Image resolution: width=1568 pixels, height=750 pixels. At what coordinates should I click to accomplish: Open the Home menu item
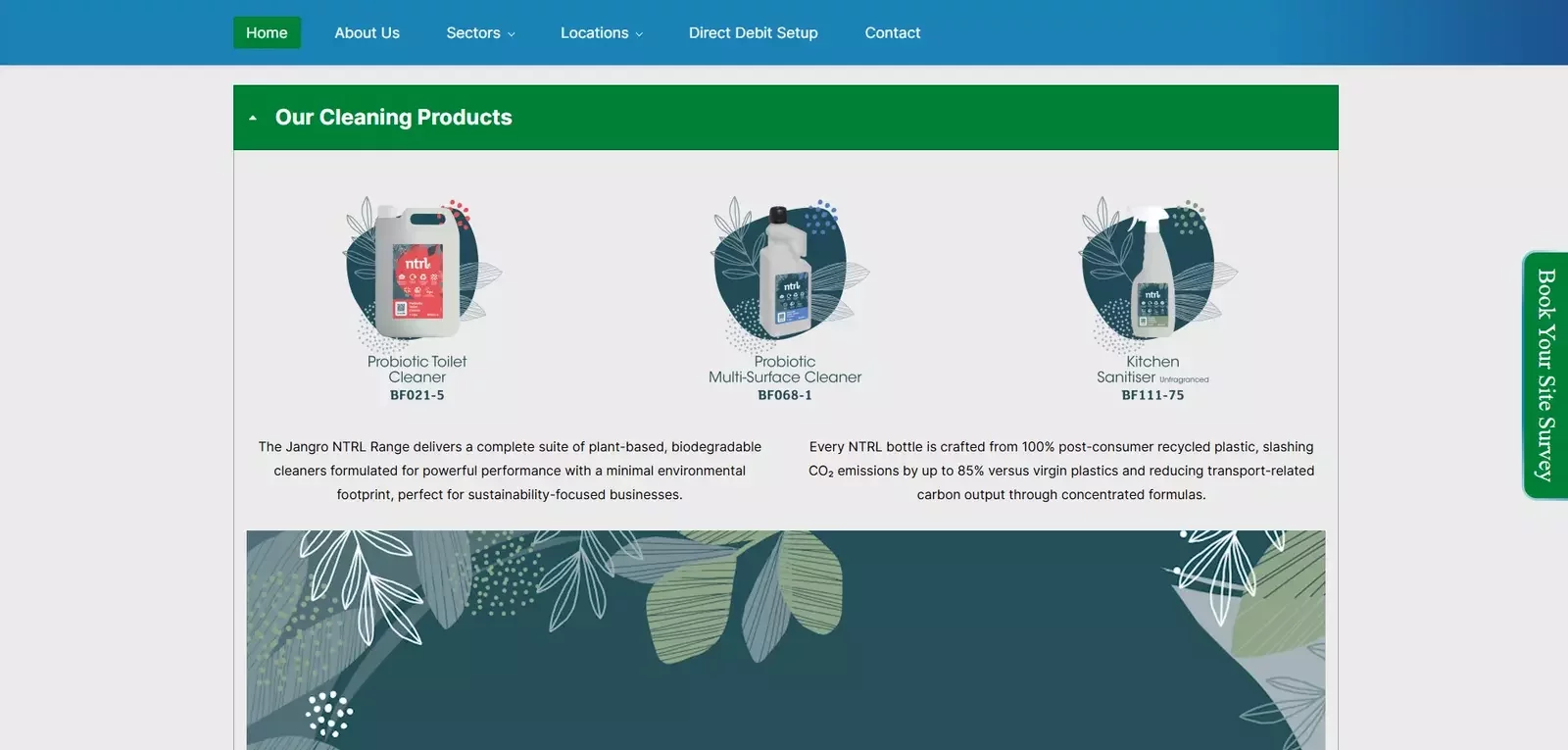pyautogui.click(x=267, y=32)
